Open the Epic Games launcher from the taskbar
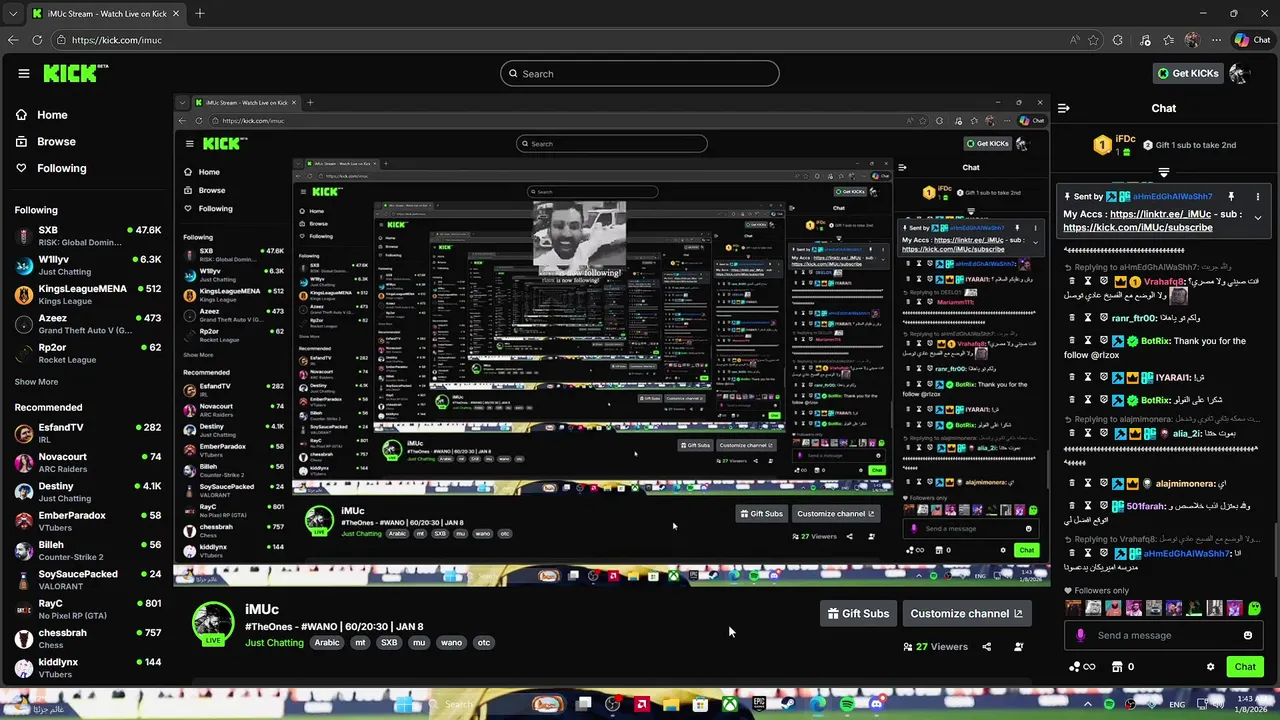 (759, 704)
